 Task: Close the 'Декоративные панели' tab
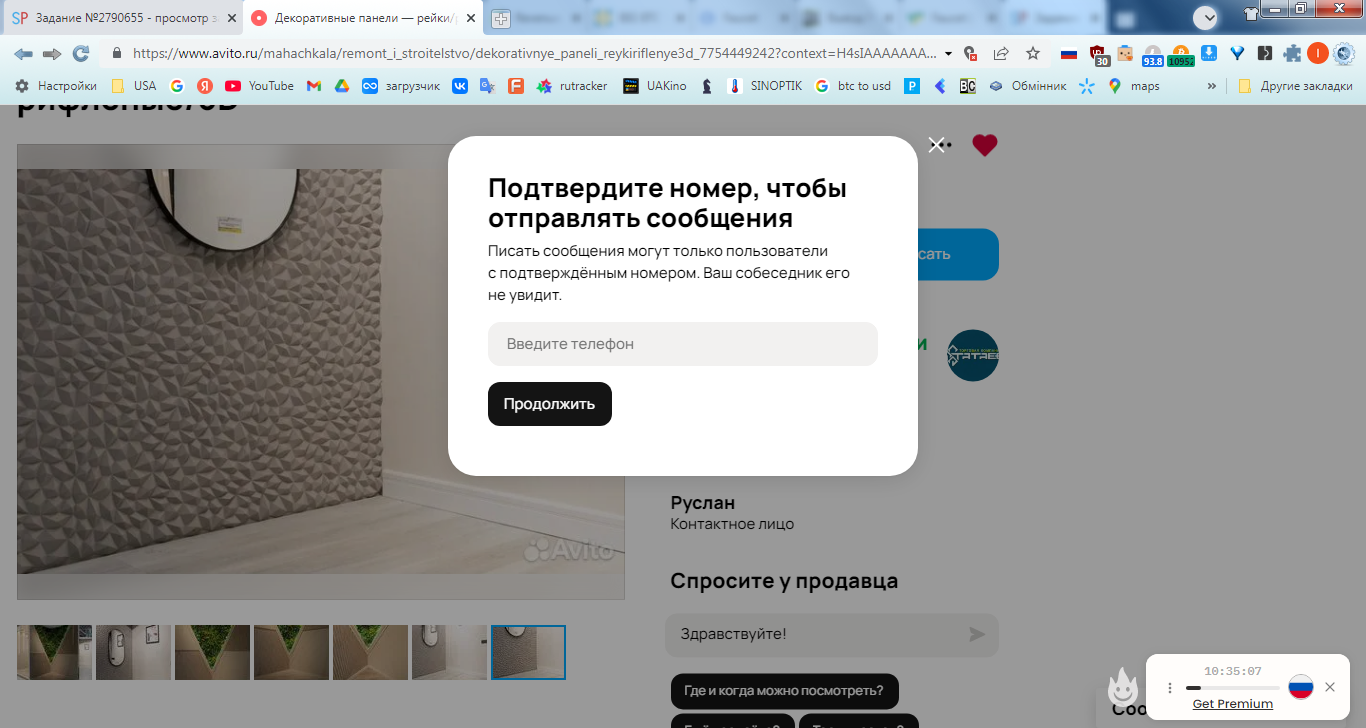pos(470,18)
